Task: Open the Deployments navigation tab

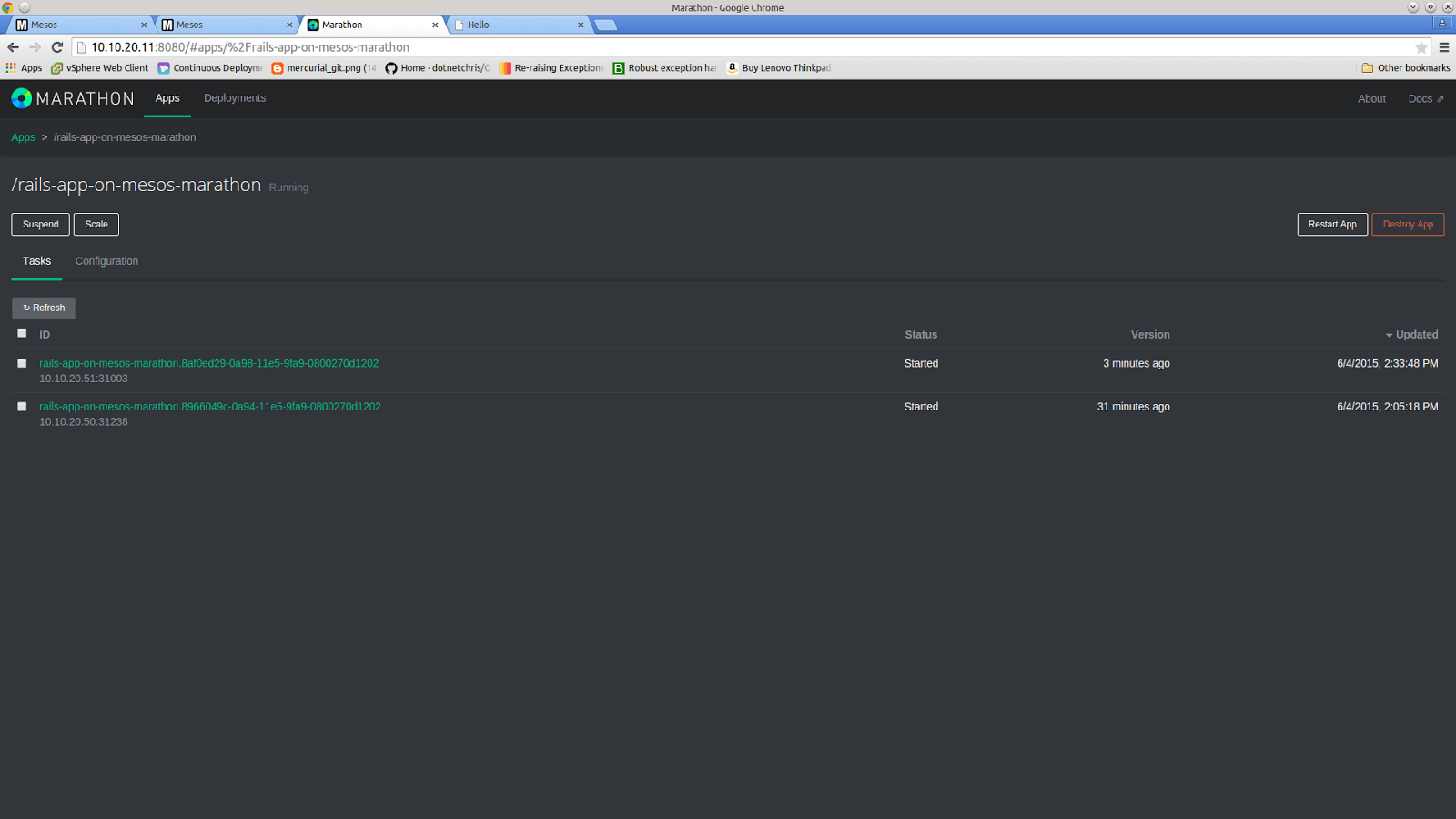Action: click(x=235, y=98)
